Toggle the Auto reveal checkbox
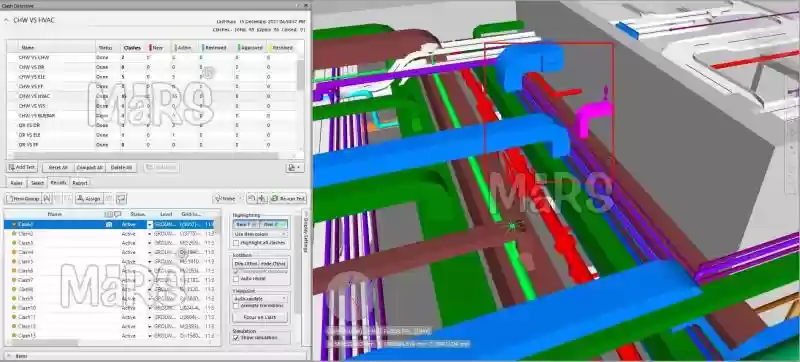800x362 pixels. pos(236,279)
